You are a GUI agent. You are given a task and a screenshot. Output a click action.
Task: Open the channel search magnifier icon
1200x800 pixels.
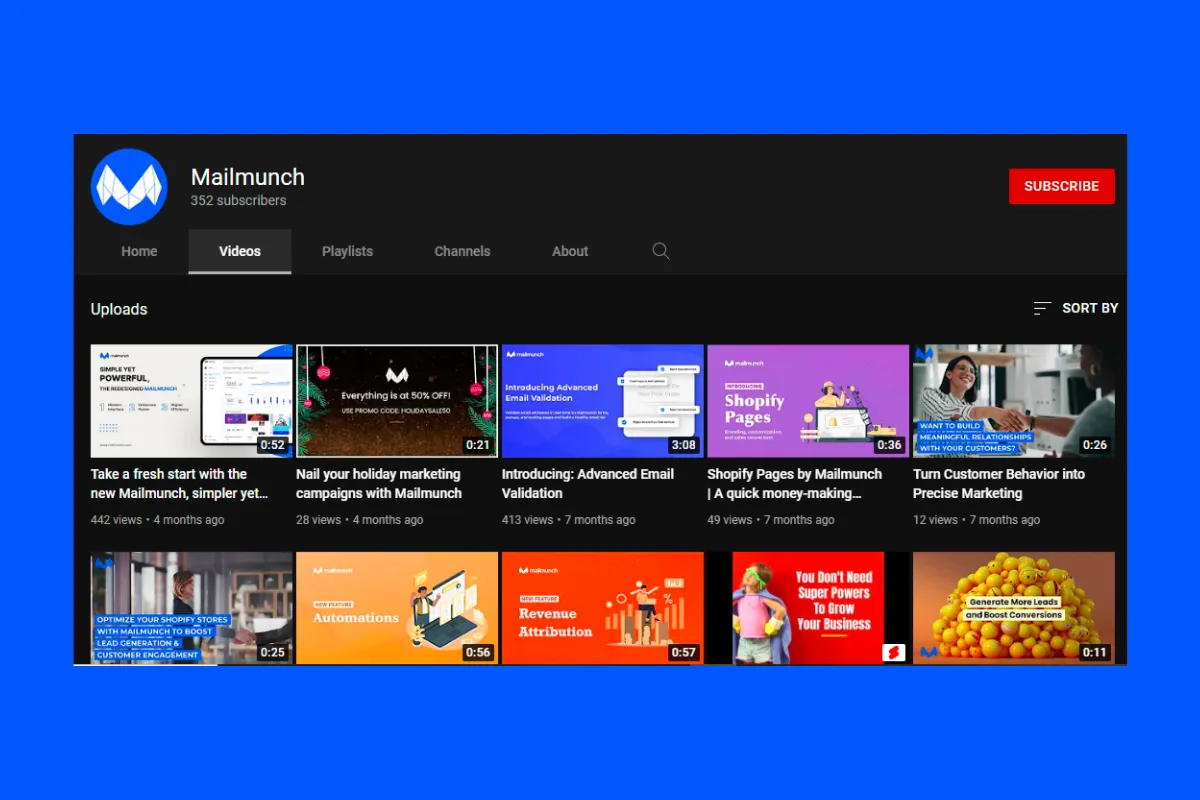pos(661,251)
